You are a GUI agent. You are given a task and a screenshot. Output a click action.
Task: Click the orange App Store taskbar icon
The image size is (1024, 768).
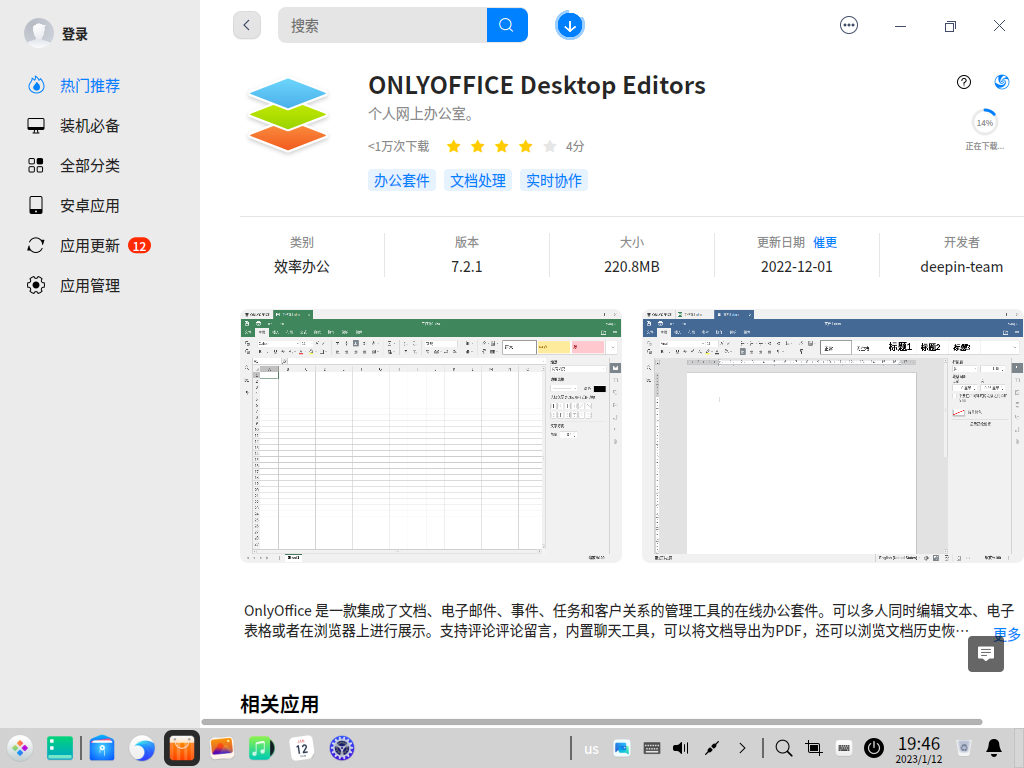click(182, 748)
